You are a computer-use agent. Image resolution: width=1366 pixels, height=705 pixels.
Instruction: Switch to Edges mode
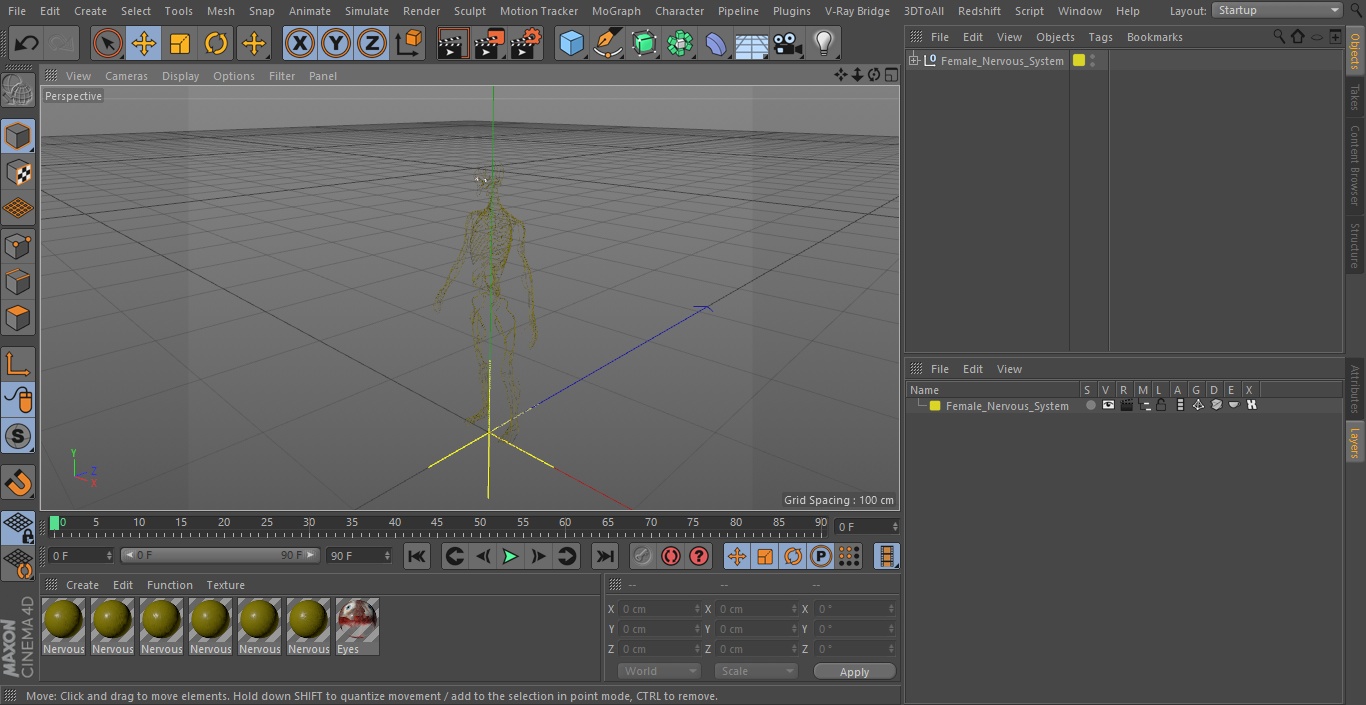click(18, 283)
